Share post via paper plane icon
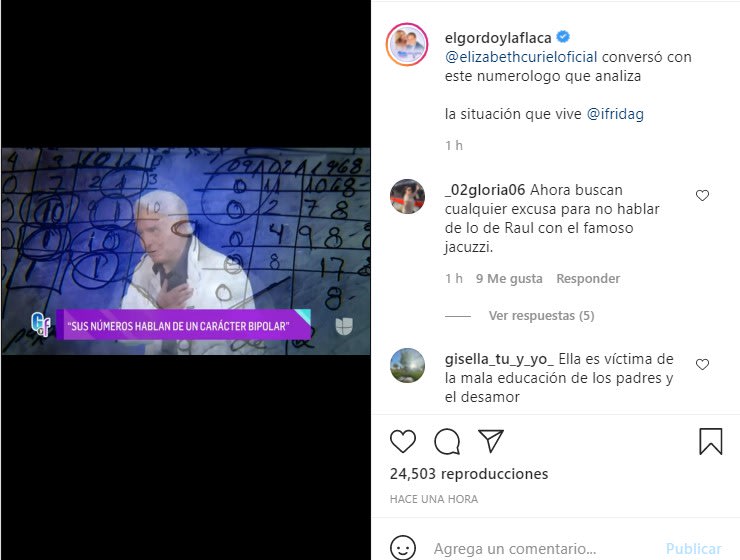Image resolution: width=740 pixels, height=560 pixels. [x=491, y=441]
